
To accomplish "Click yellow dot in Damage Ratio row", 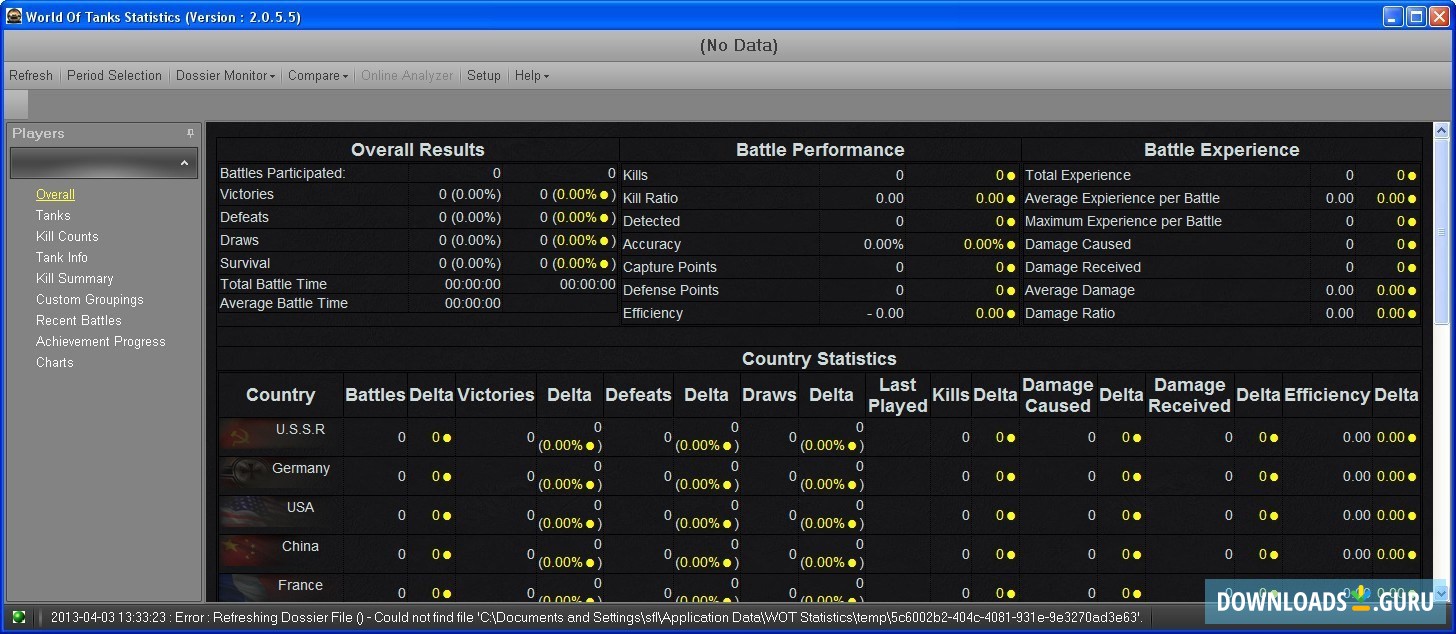I will tap(1412, 314).
